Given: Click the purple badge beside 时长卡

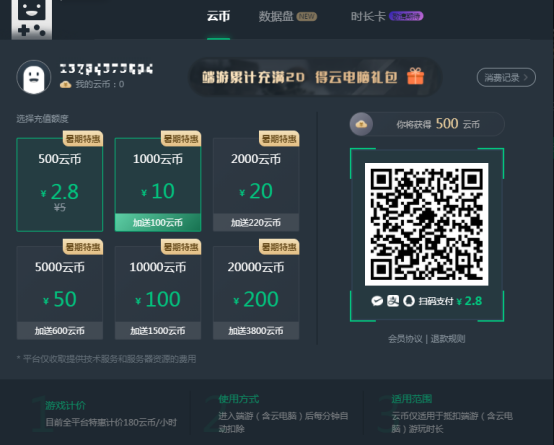Looking at the screenshot, I should point(406,16).
